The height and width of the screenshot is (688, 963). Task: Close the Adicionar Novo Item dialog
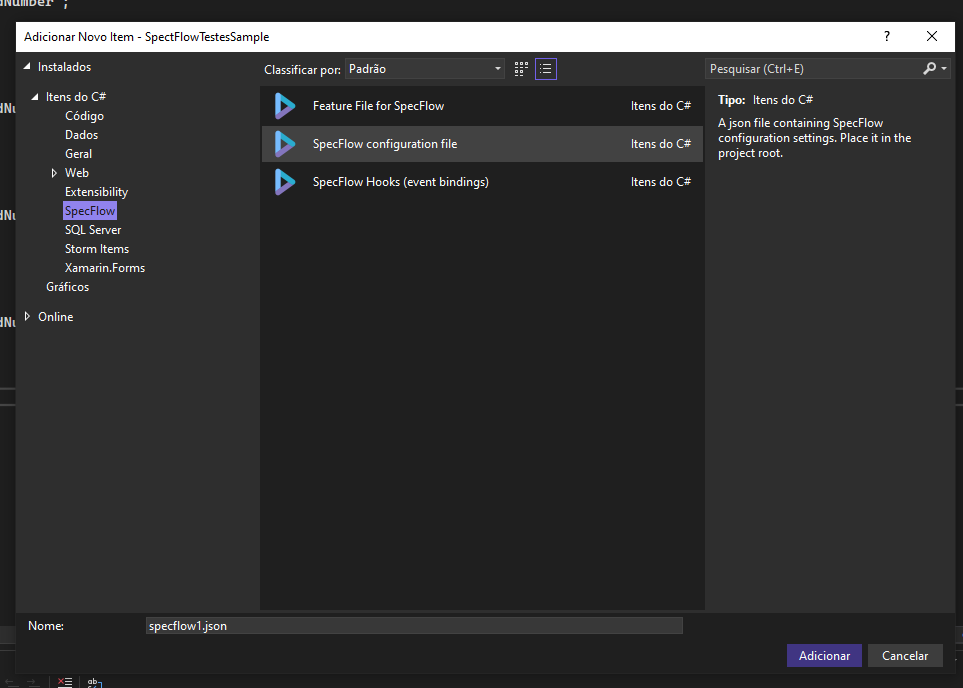pos(932,36)
